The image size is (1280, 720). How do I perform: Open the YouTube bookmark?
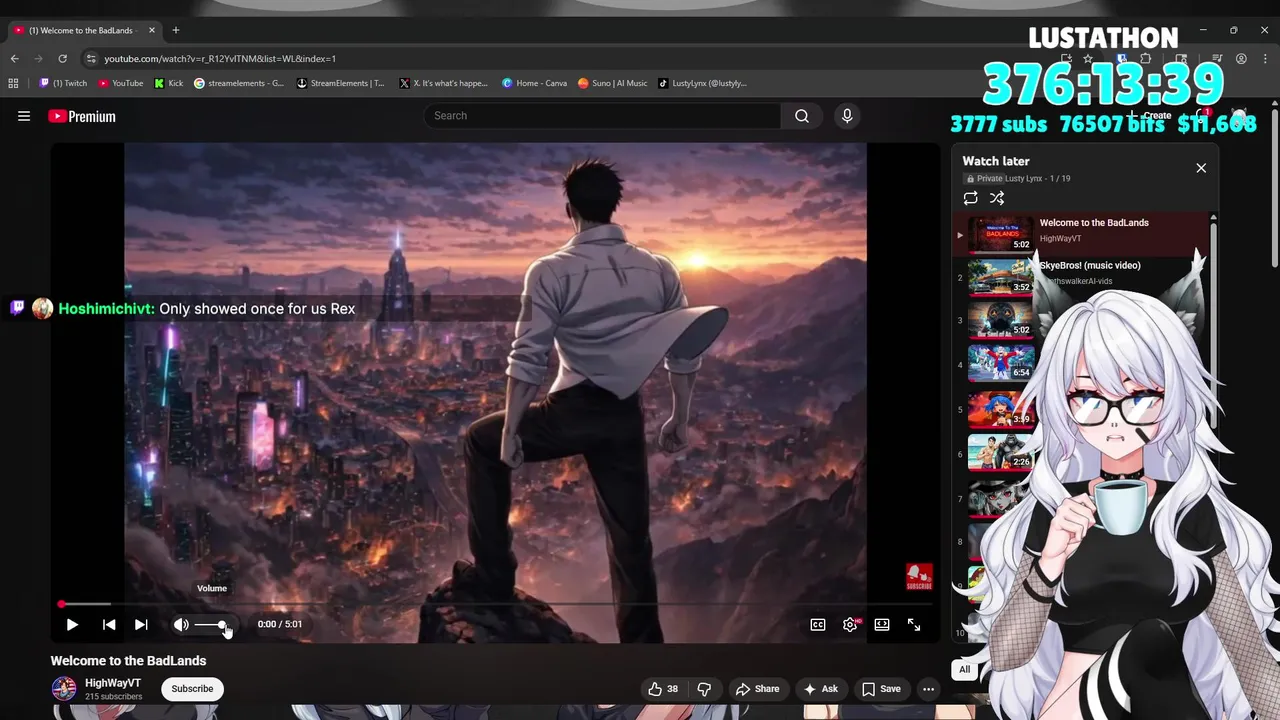coord(121,83)
